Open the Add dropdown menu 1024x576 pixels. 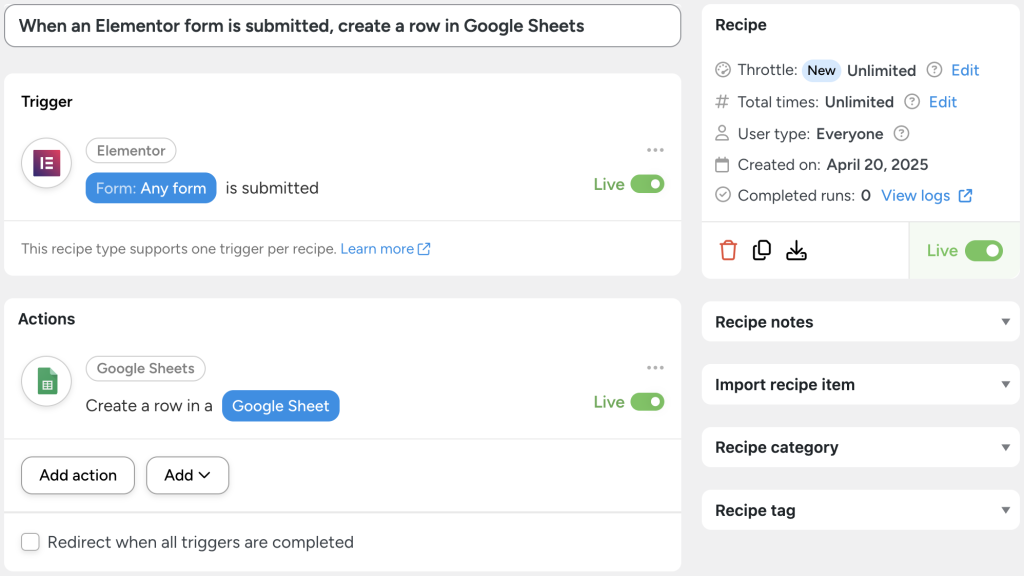187,475
